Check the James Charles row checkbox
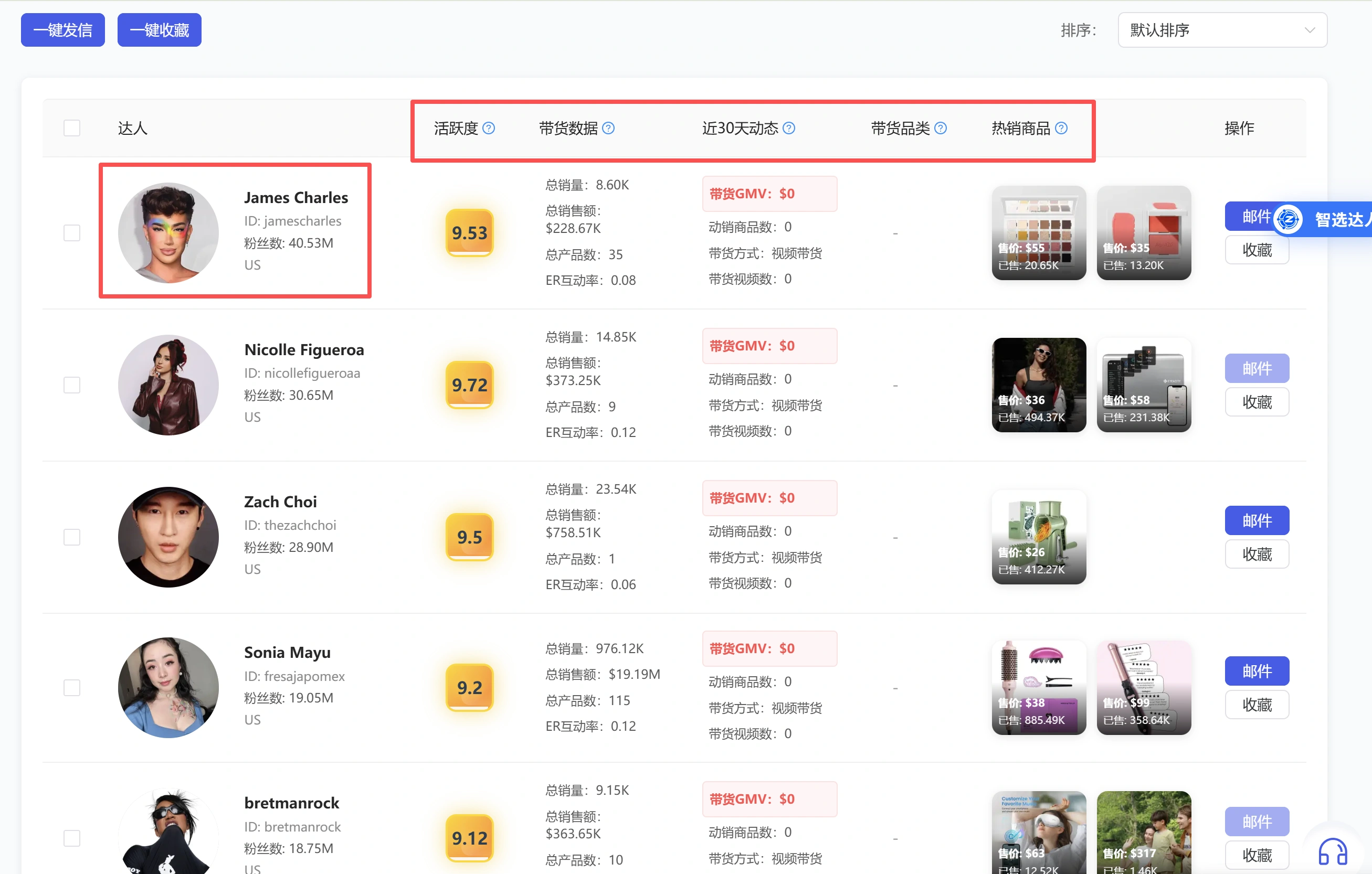 [72, 233]
